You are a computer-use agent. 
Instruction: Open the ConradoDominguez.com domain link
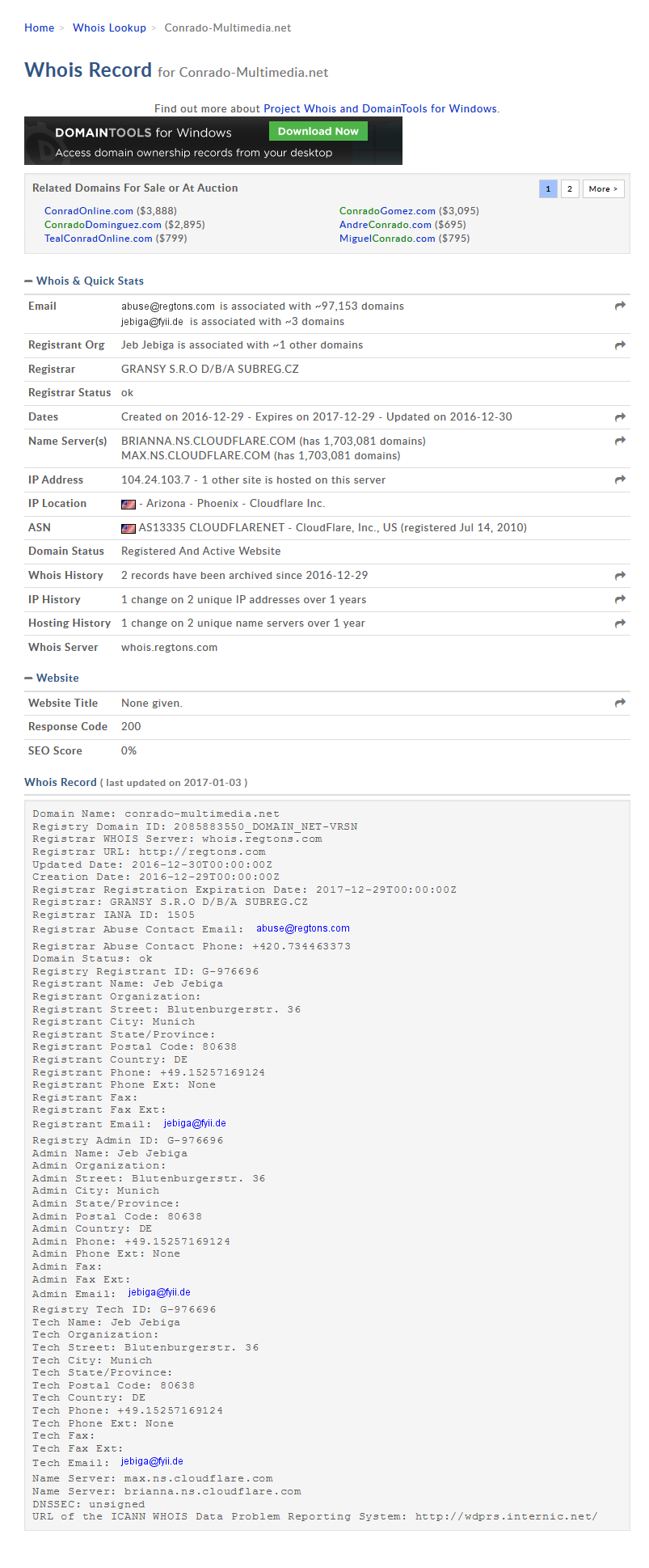[x=103, y=225]
